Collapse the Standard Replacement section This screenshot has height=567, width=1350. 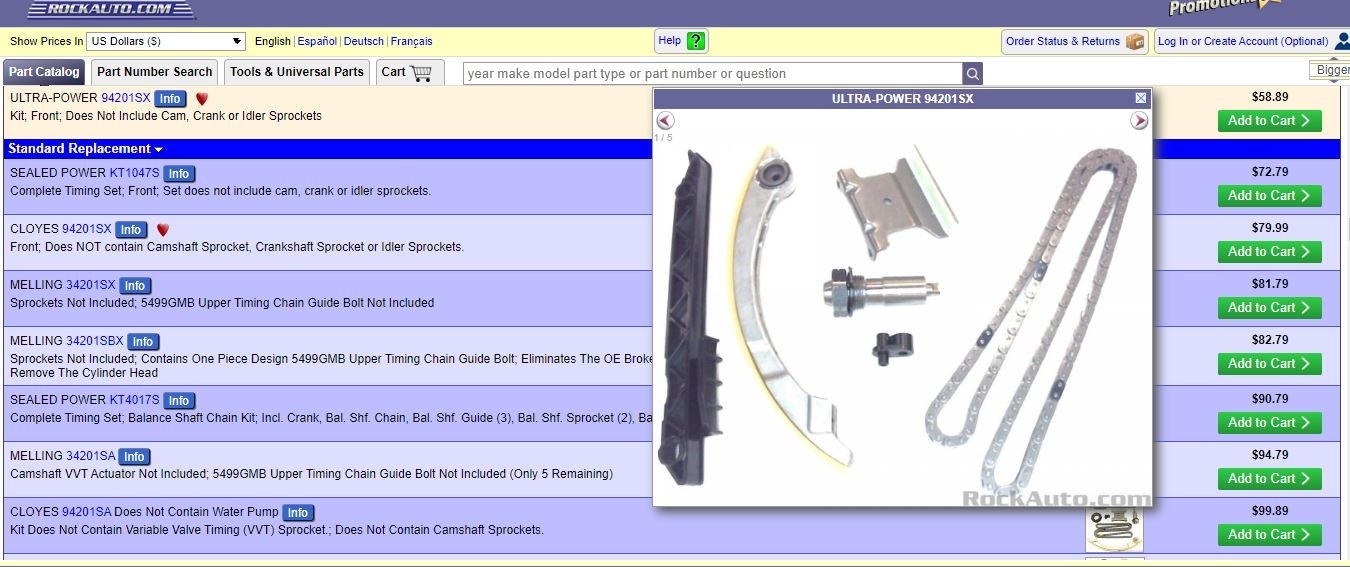point(85,149)
